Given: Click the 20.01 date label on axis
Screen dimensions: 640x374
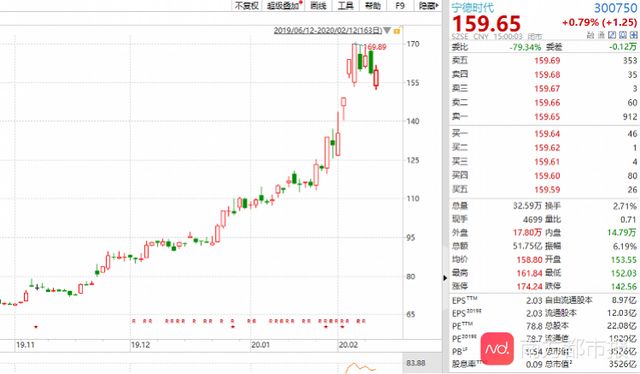Looking at the screenshot, I should pos(260,345).
